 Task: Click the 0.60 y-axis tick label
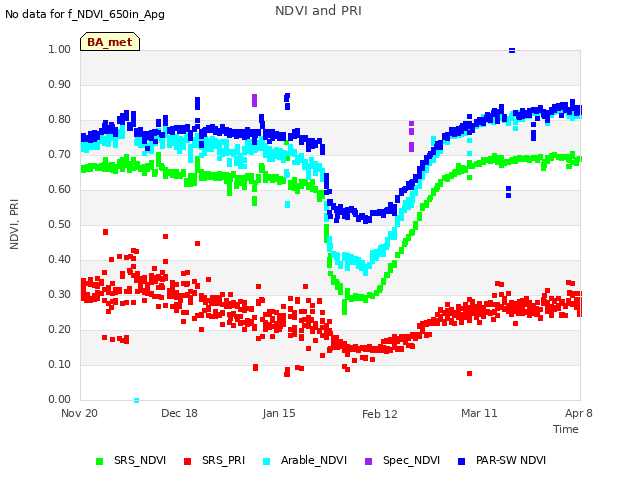(x=60, y=189)
